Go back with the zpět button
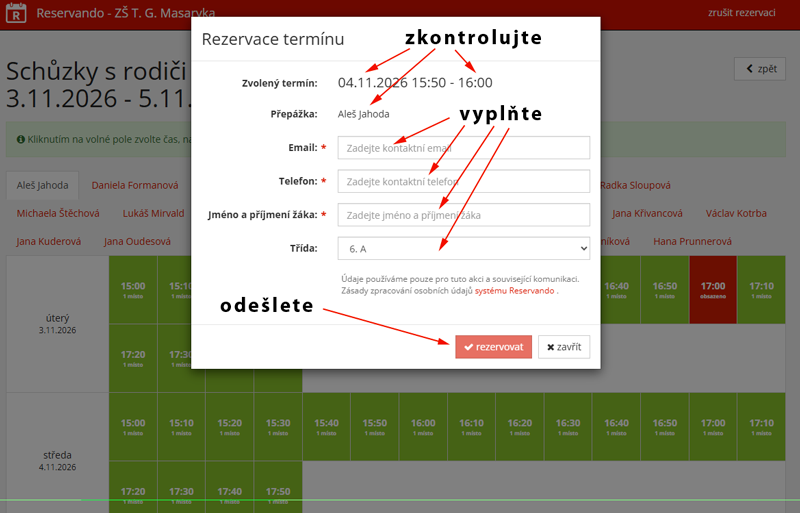Image resolution: width=800 pixels, height=513 pixels. pos(760,69)
